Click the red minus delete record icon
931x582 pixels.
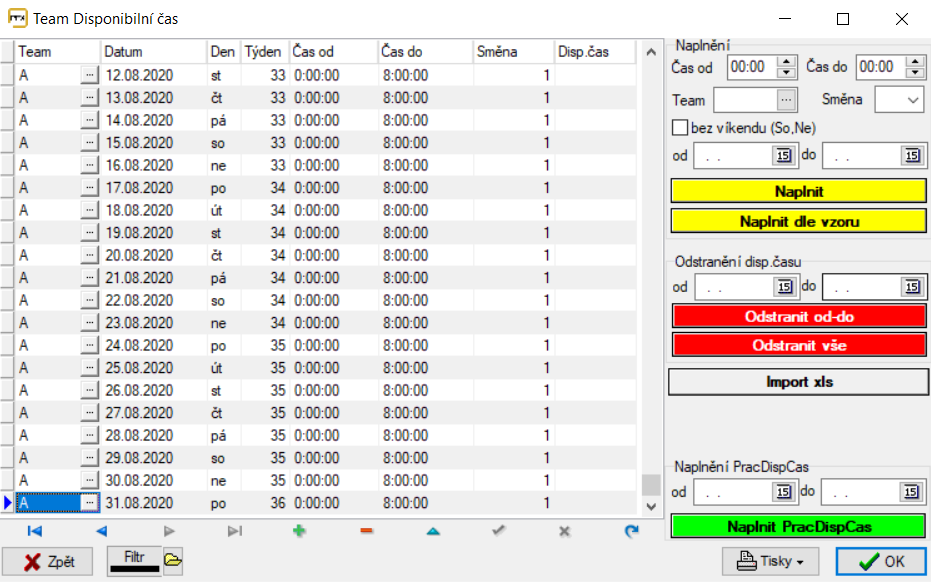point(366,531)
